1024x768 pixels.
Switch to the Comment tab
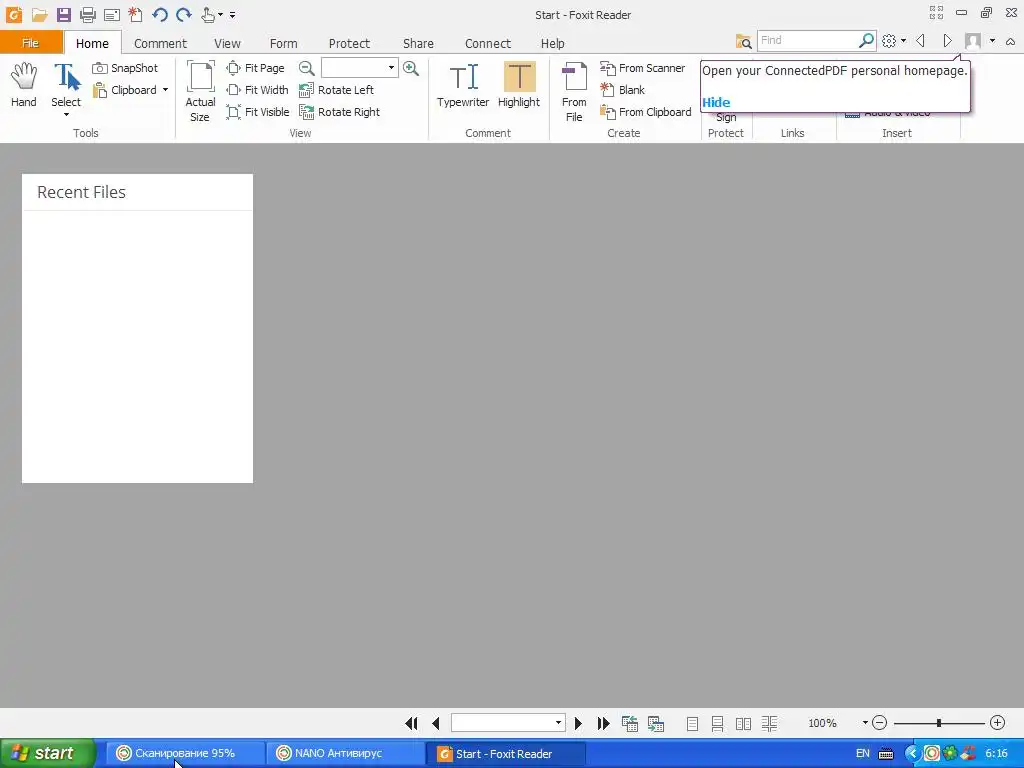160,44
